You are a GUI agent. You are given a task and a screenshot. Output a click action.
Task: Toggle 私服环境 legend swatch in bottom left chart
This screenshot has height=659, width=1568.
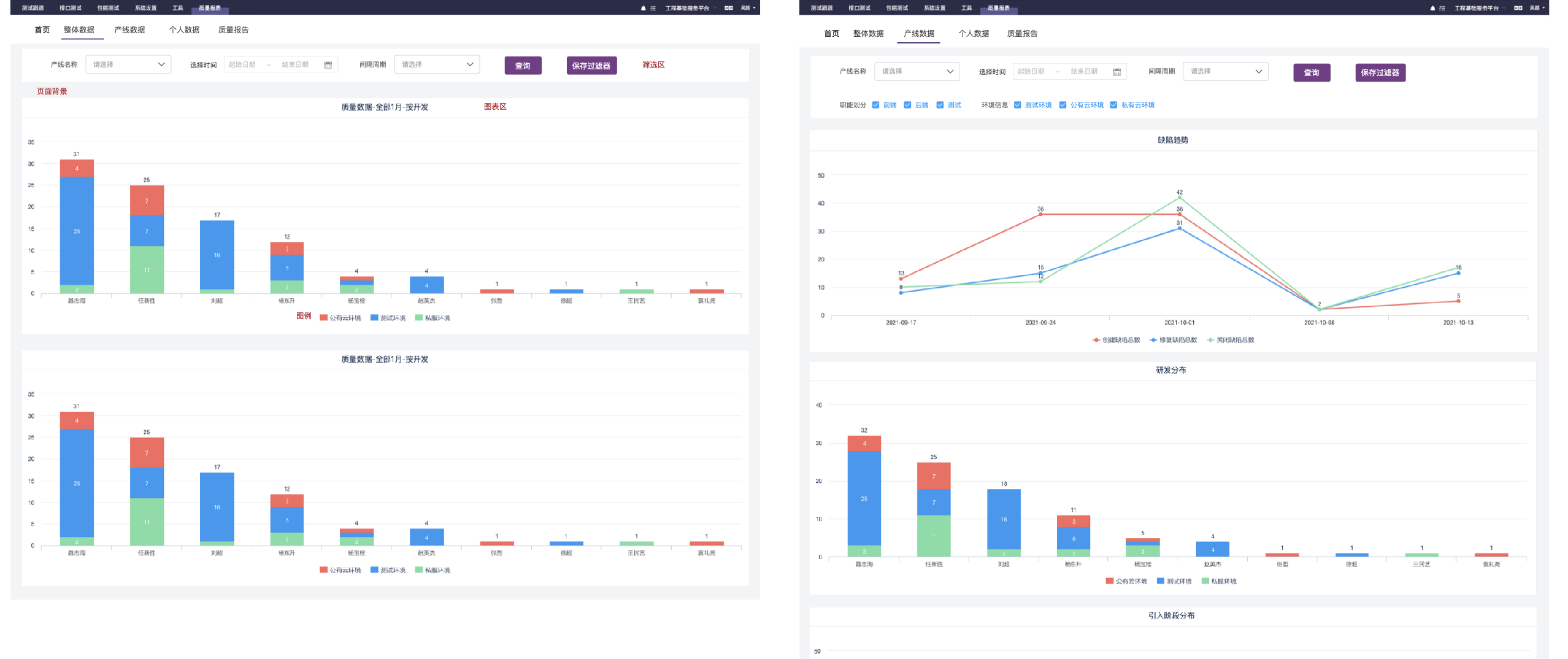[419, 570]
